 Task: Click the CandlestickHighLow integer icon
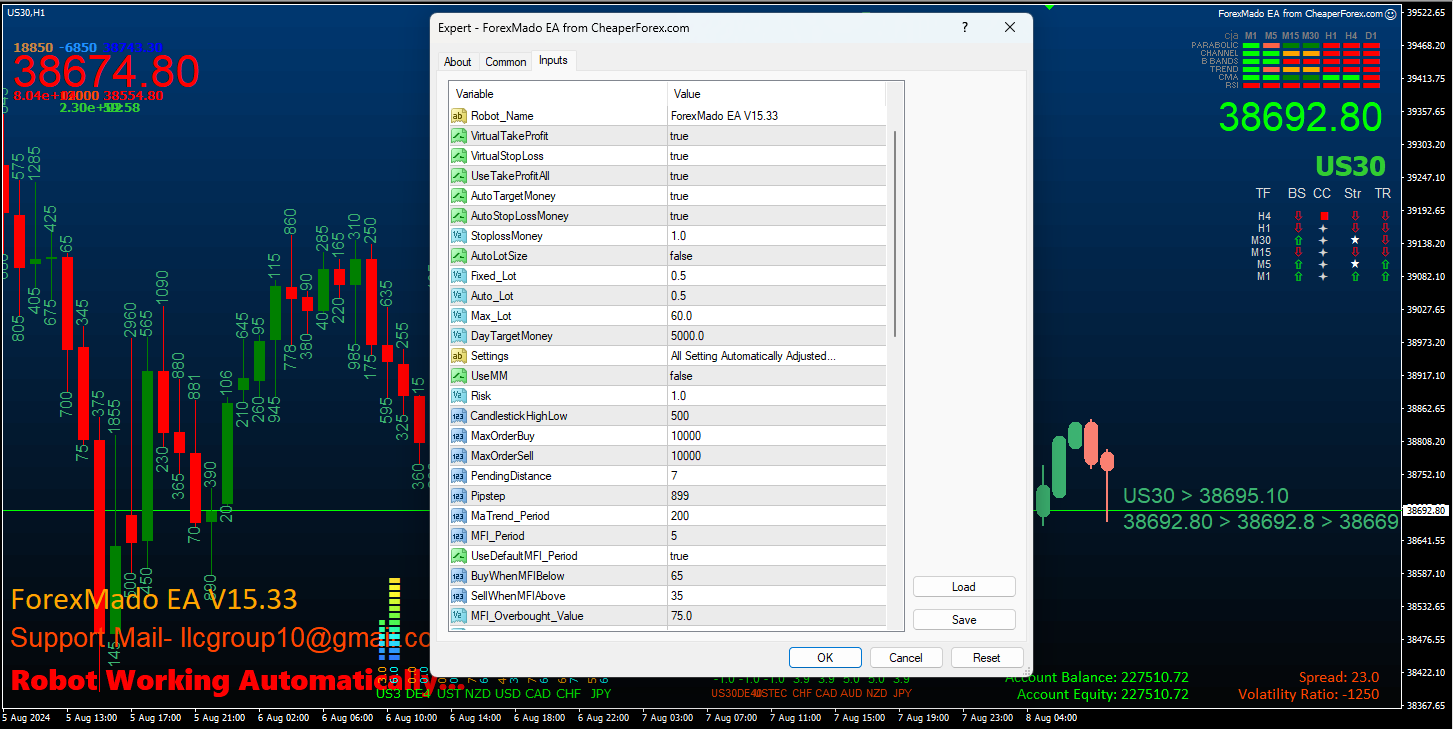pos(459,416)
